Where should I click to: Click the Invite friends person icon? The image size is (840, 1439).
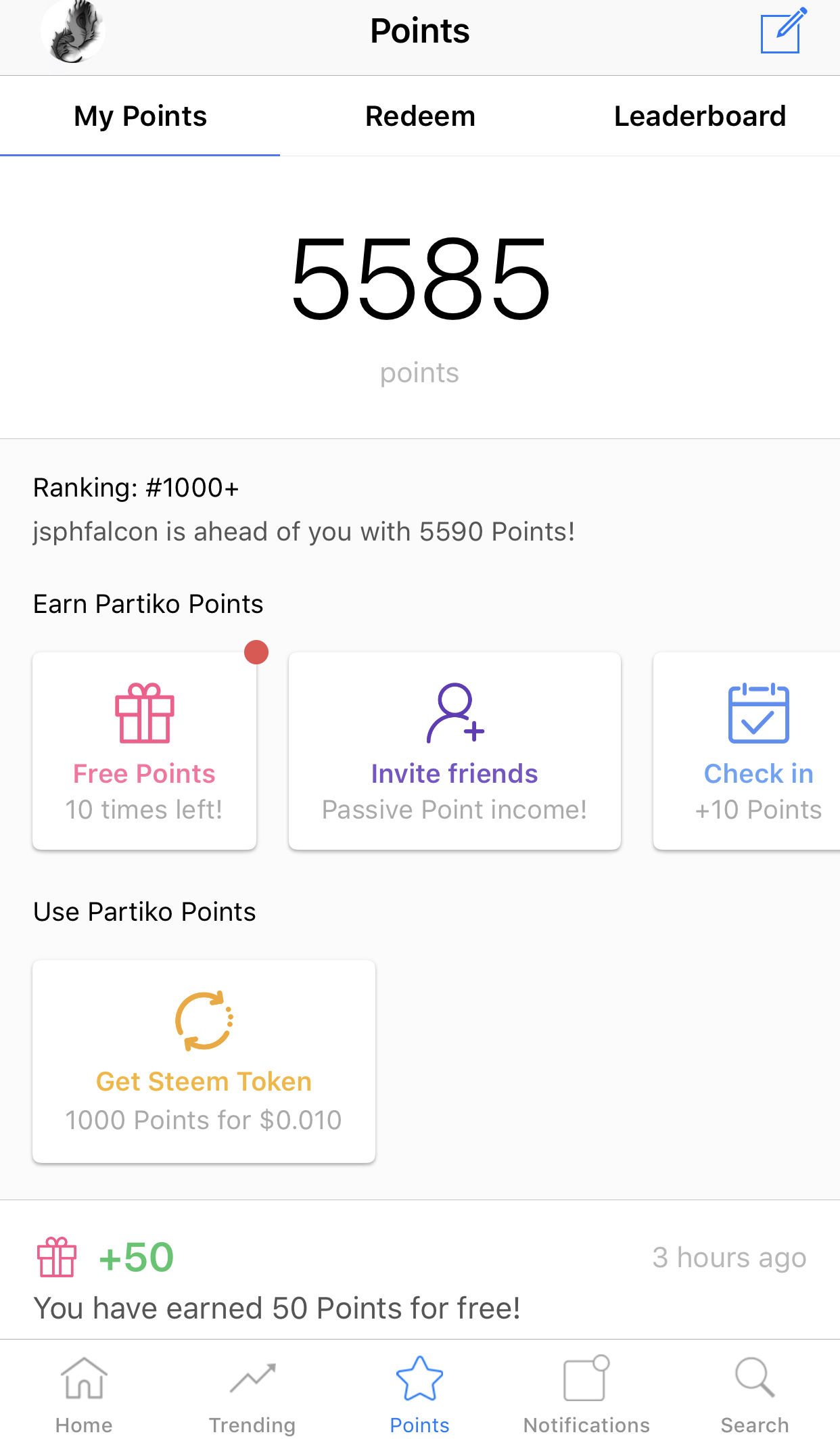coord(455,713)
